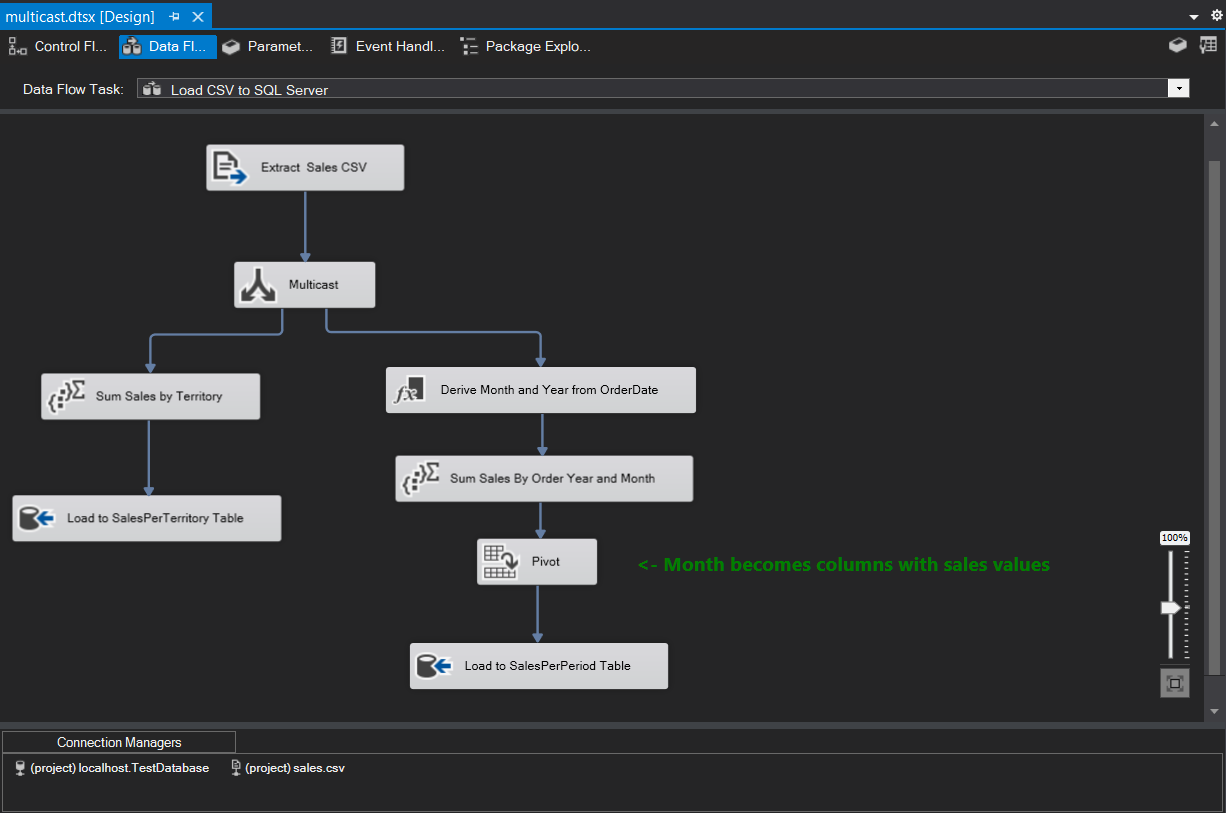Open the zoom-to-fit control below the slider
The image size is (1226, 813).
1174,682
